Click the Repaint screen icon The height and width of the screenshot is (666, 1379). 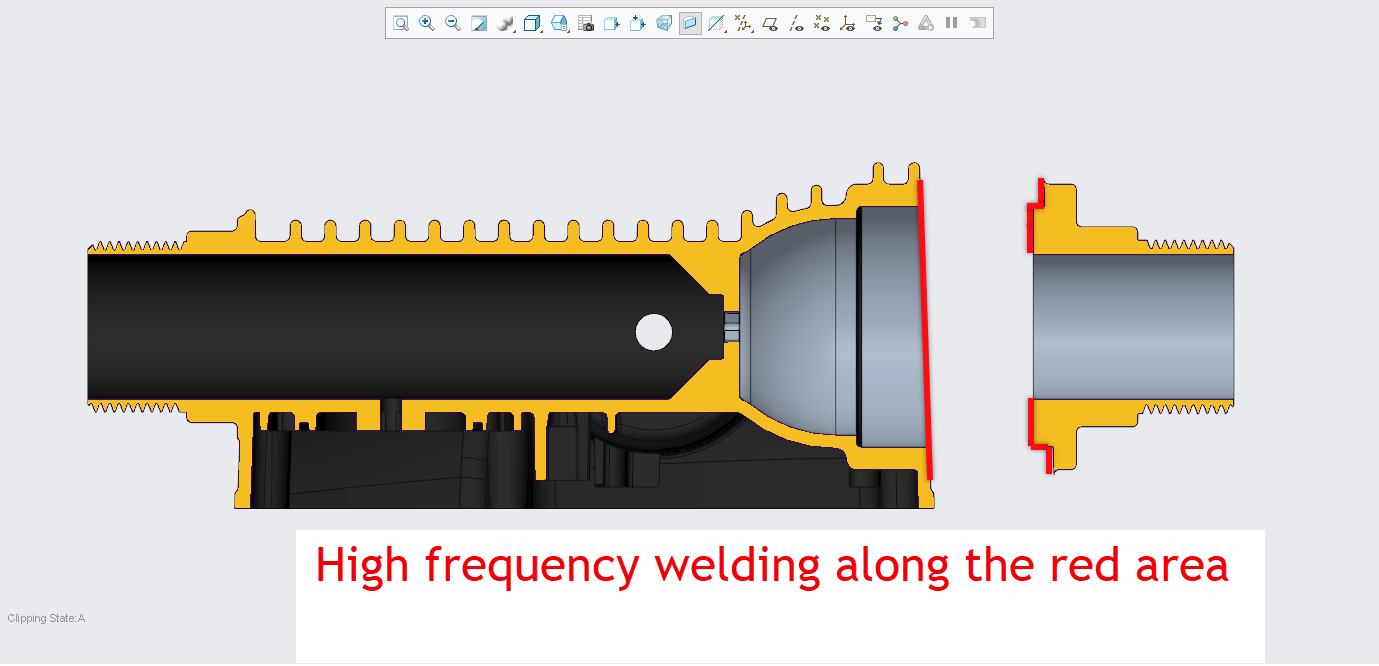479,23
